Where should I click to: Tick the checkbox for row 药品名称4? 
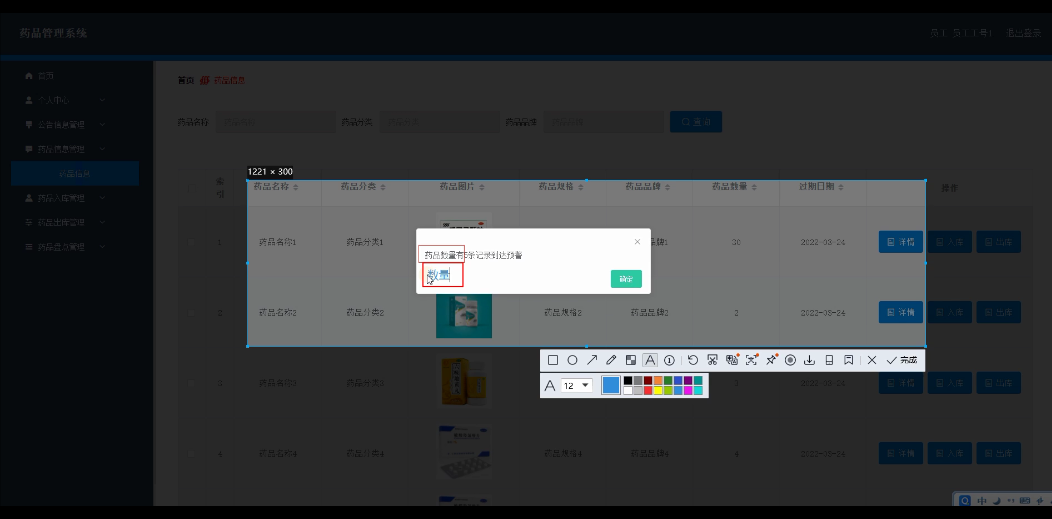[x=191, y=454]
